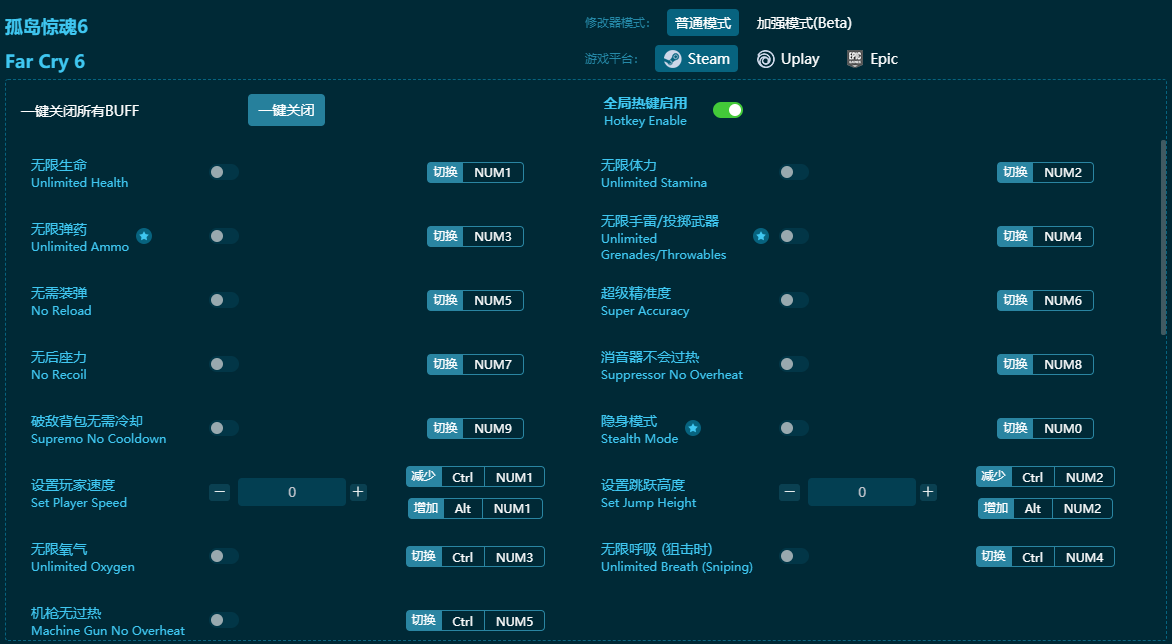Increase Set Player Speed with plus button

[358, 492]
